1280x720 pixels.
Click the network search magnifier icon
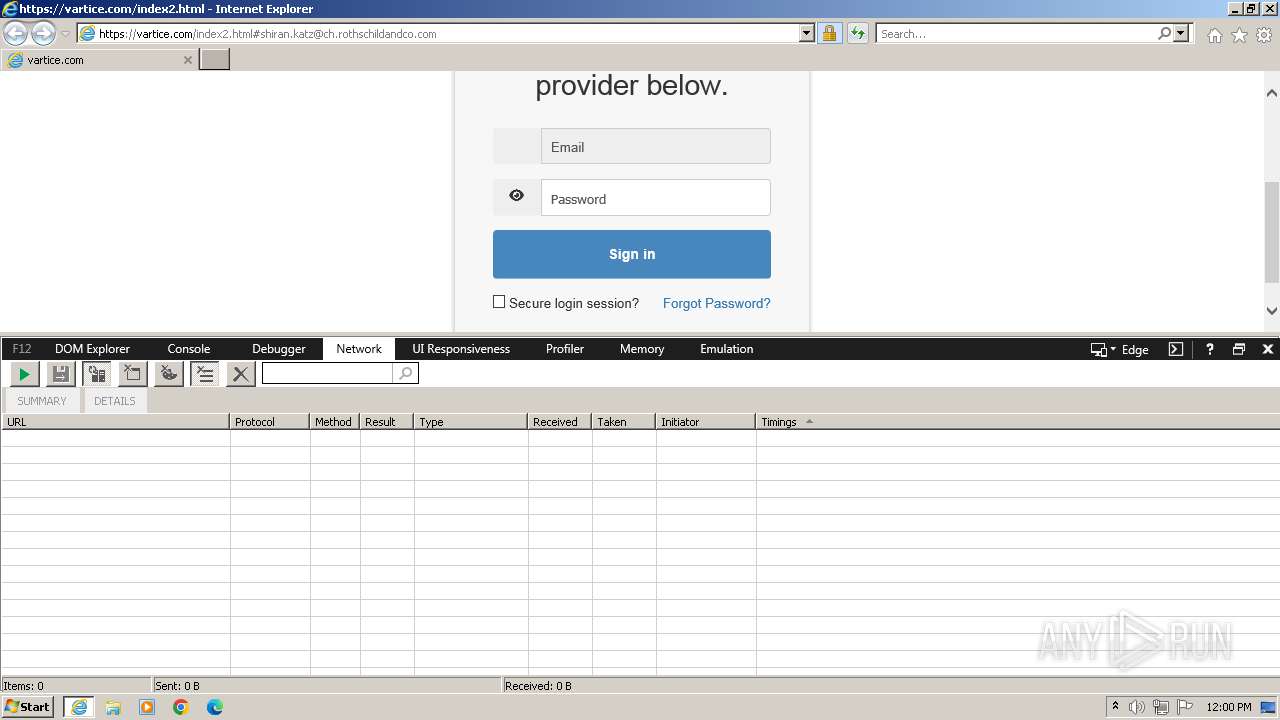(405, 373)
